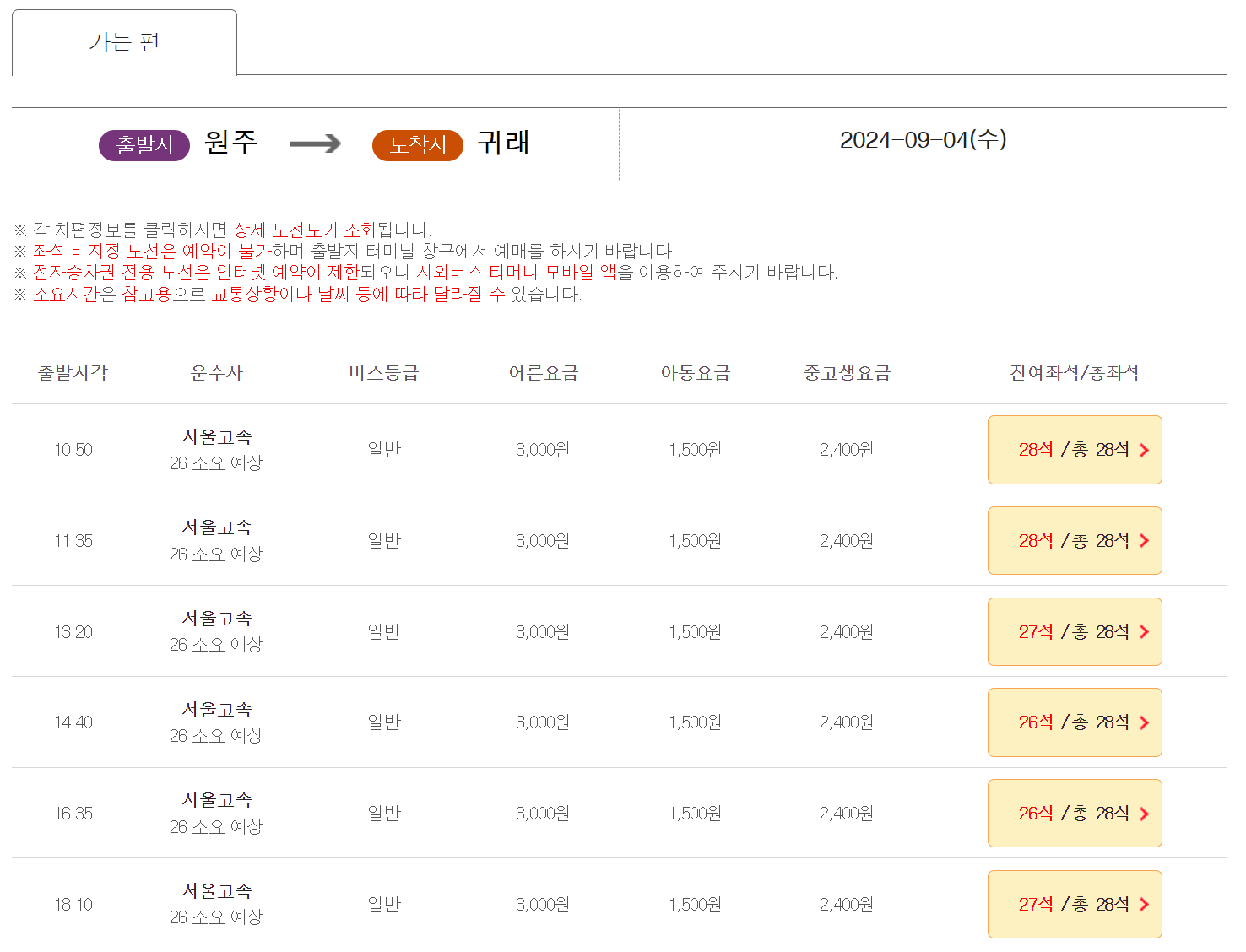Viewport: 1246px width, 952px height.
Task: Click 서울고속 in the 11:35 row
Action: click(217, 527)
